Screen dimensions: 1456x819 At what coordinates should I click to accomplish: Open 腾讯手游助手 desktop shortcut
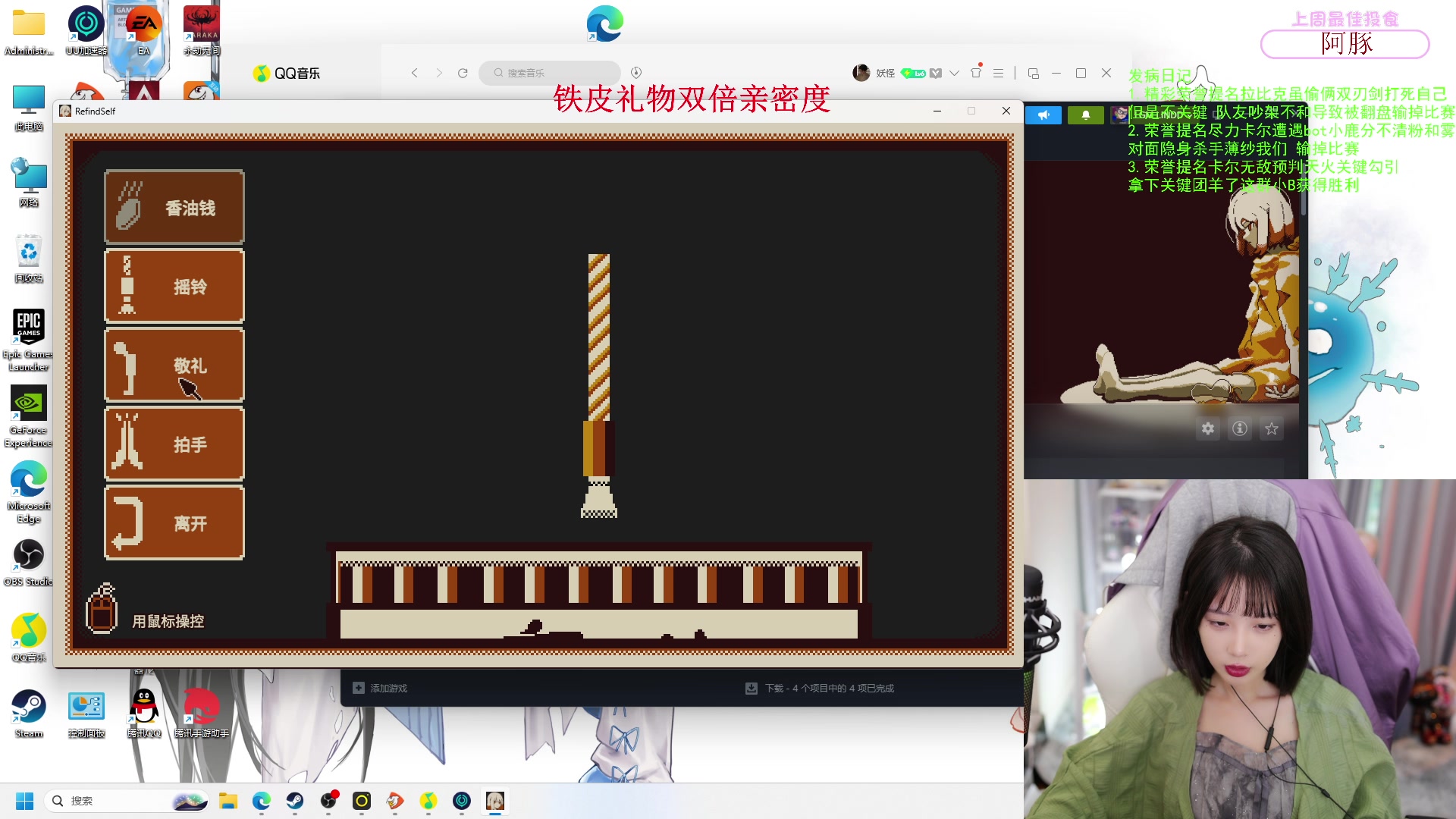tap(202, 714)
